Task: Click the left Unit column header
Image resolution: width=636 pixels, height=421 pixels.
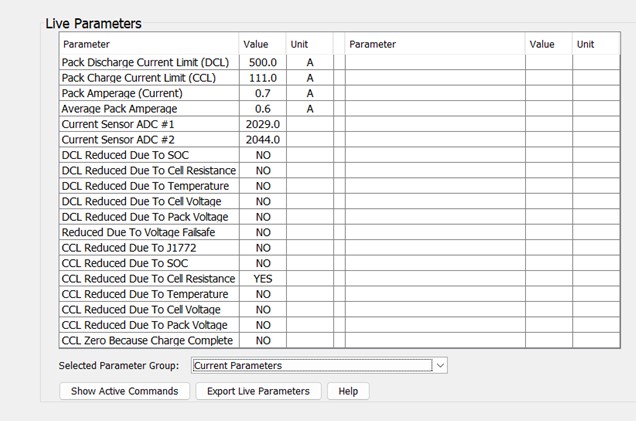Action: pyautogui.click(x=309, y=44)
